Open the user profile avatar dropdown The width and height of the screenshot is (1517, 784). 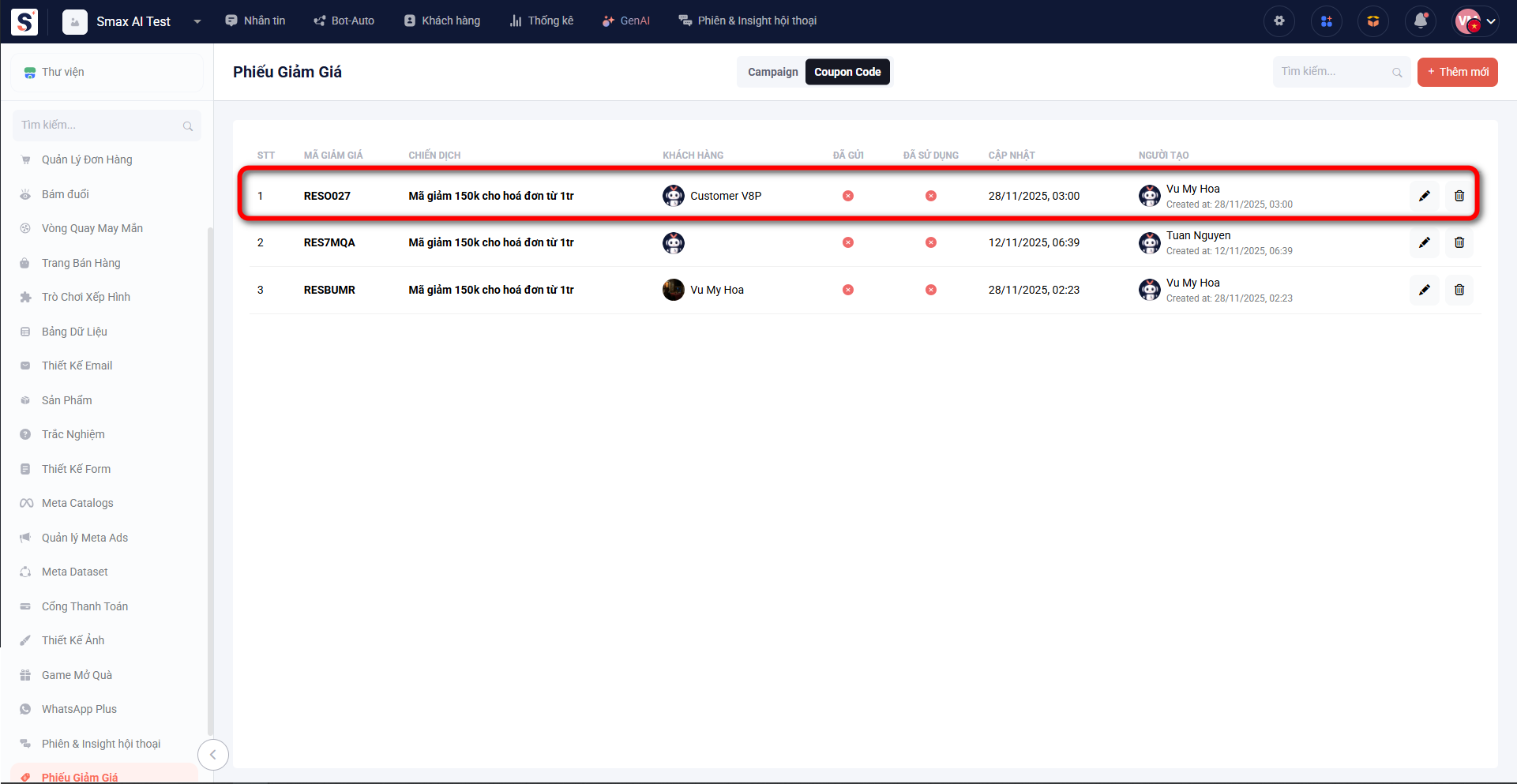(x=1476, y=21)
